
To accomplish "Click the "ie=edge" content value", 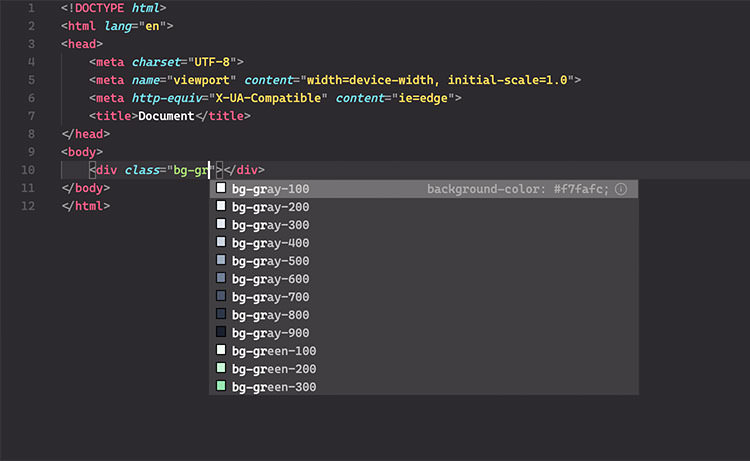I will click(x=423, y=98).
